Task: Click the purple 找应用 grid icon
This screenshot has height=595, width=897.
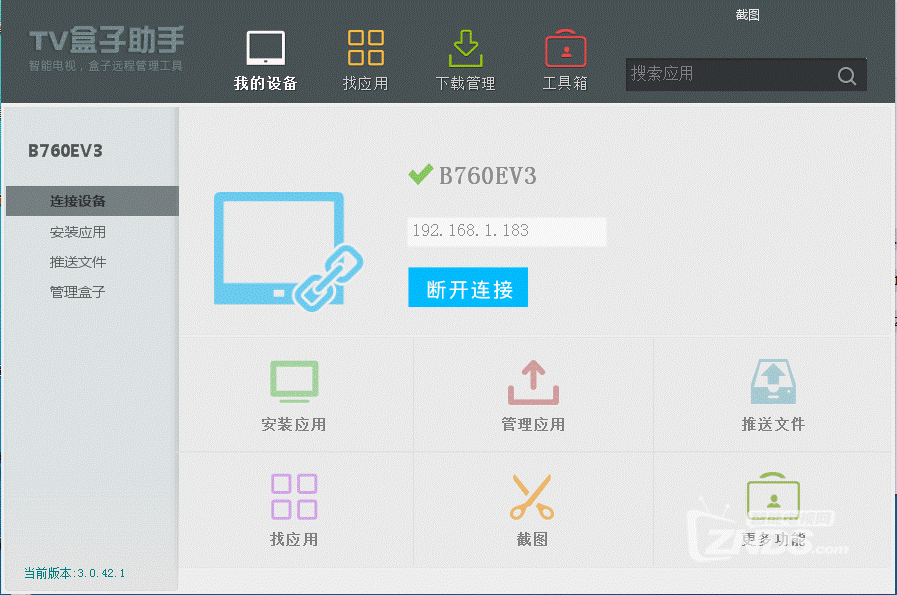Action: coord(294,496)
